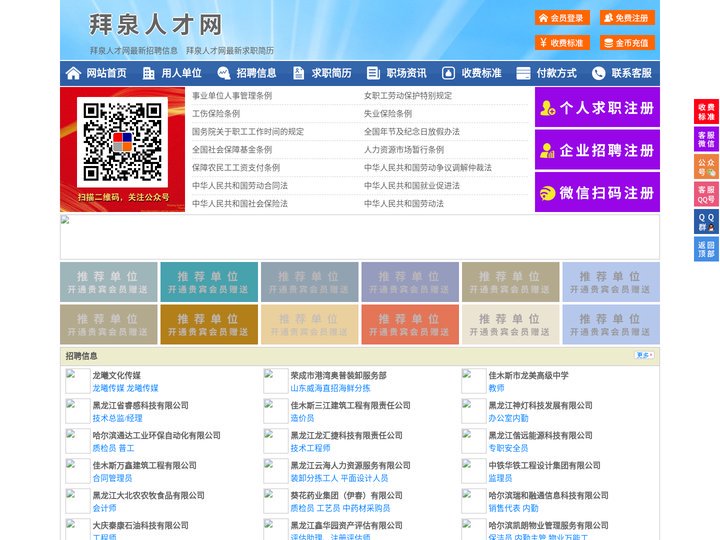Open 中华人民共和国社会保险法 link
Viewport: 720px width, 540px height.
tap(240, 203)
